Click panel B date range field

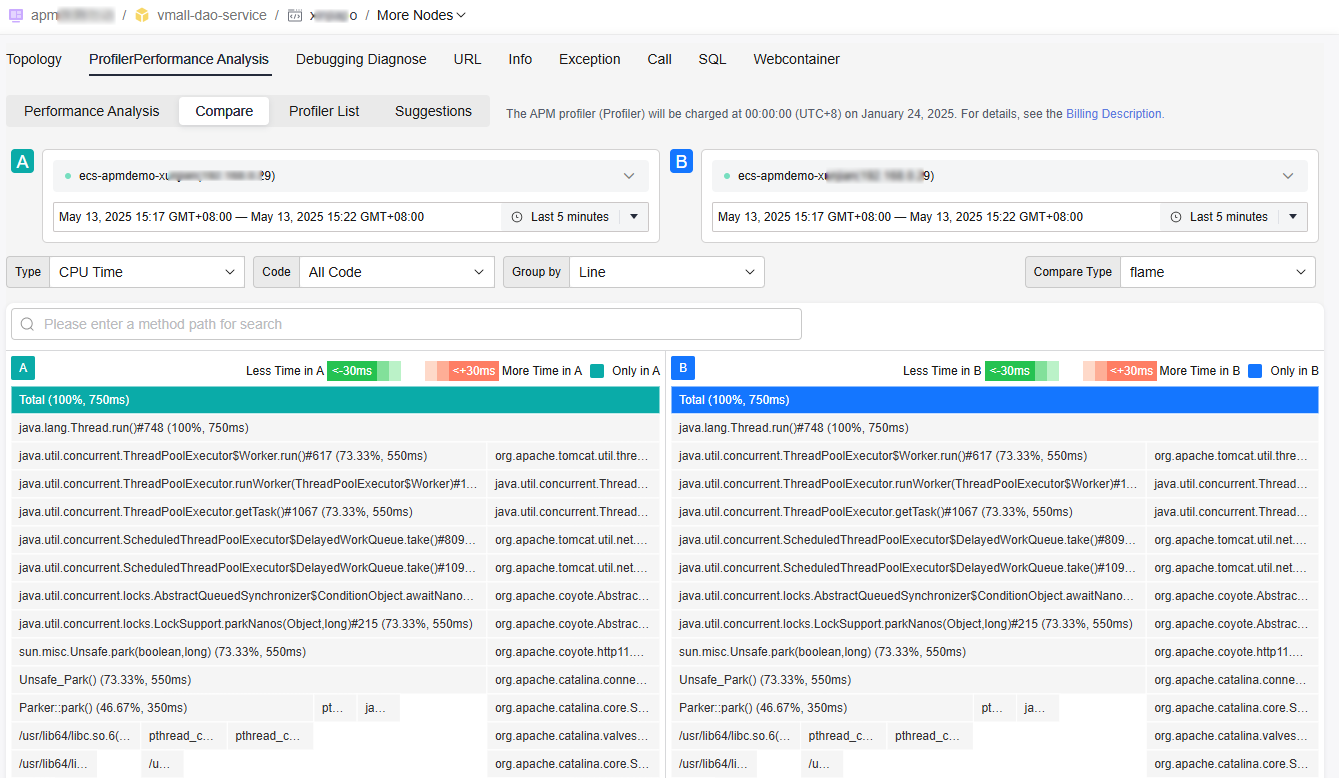pyautogui.click(x=936, y=217)
